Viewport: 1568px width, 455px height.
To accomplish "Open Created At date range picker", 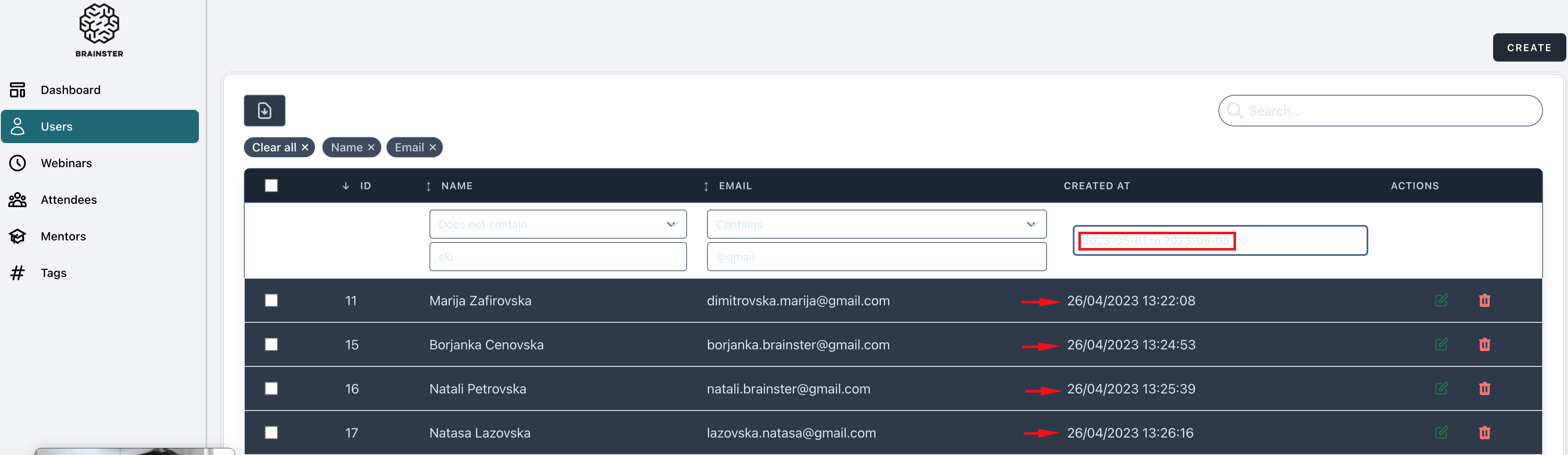I will coord(1219,241).
